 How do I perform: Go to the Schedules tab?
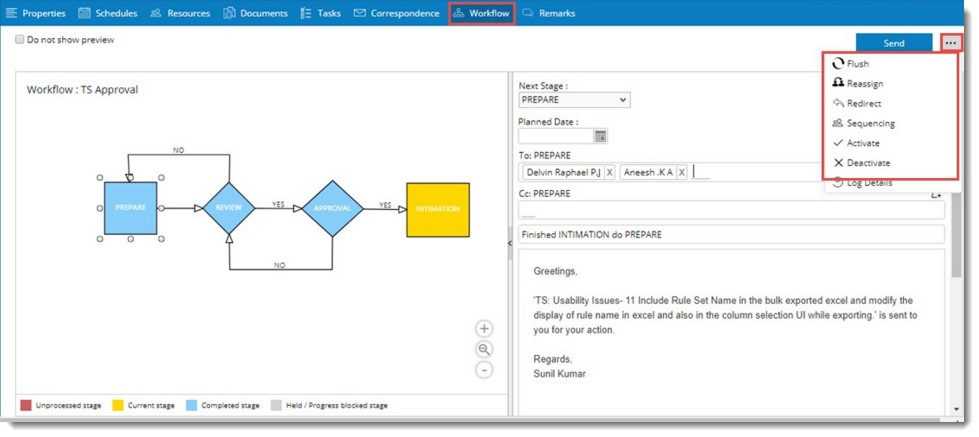pyautogui.click(x=109, y=13)
